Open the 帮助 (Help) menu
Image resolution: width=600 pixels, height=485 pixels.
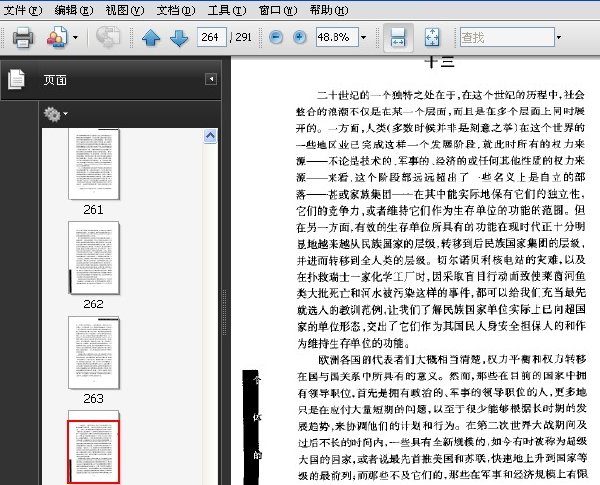coord(329,10)
